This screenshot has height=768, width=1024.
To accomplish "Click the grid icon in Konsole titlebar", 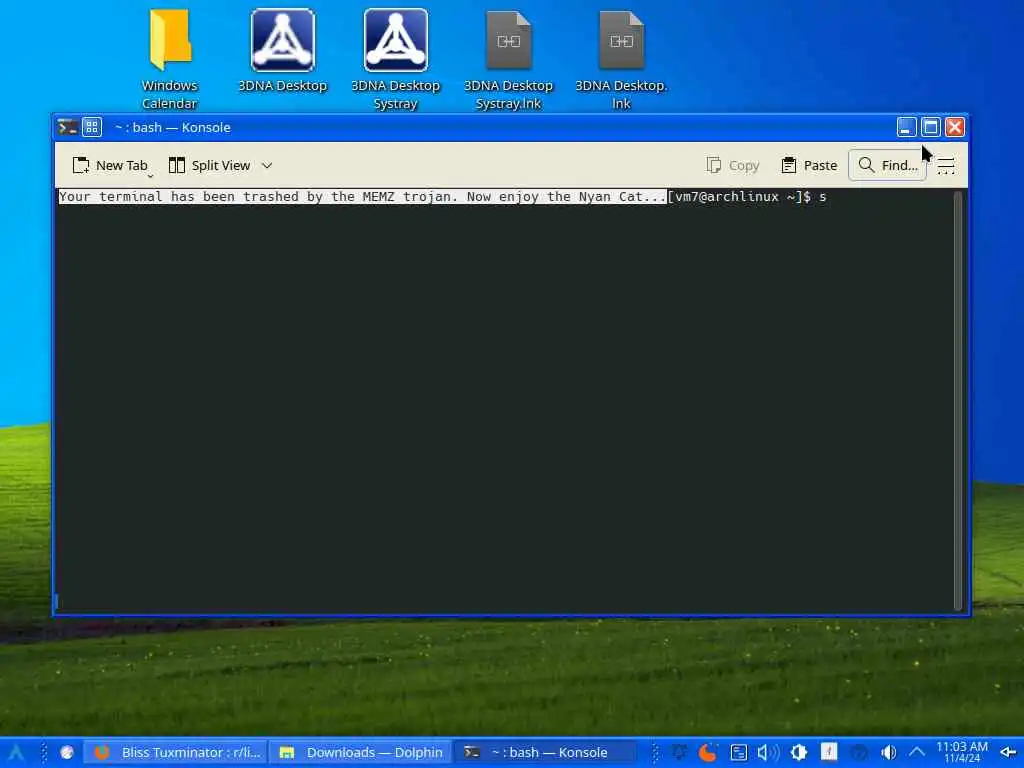I will pos(92,127).
